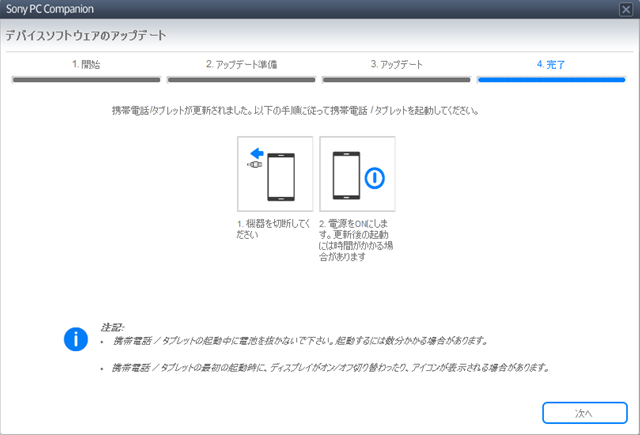The height and width of the screenshot is (435, 640).
Task: Click the blue left arrow icon
Action: [257, 153]
